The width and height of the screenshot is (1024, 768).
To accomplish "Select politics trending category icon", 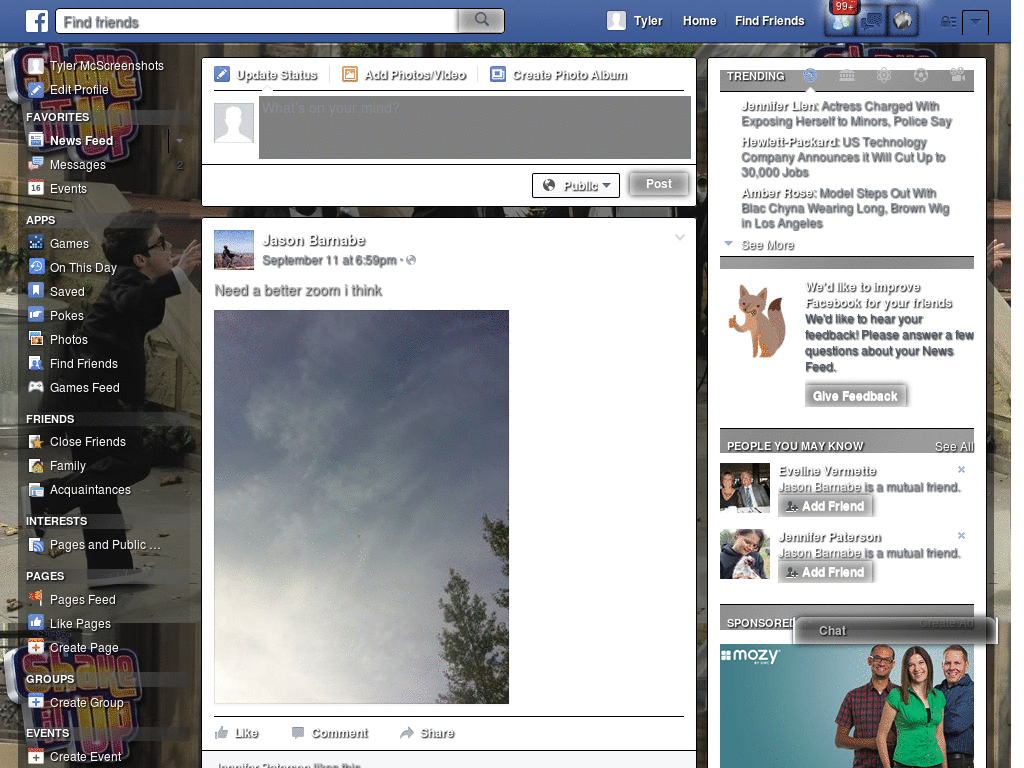I will [846, 75].
